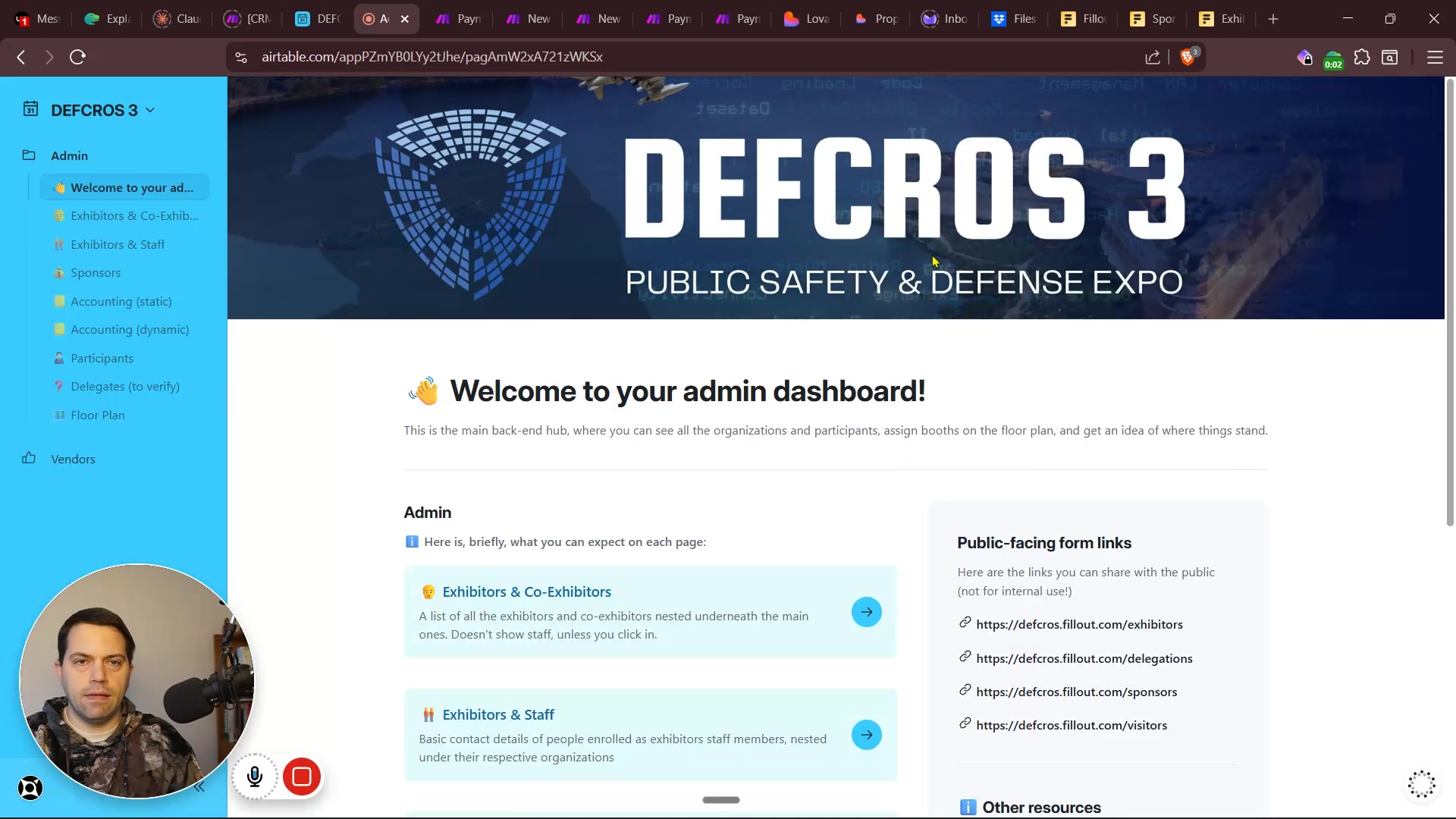Click the page vertical scrollbar
The height and width of the screenshot is (819, 1456).
pos(1450,303)
